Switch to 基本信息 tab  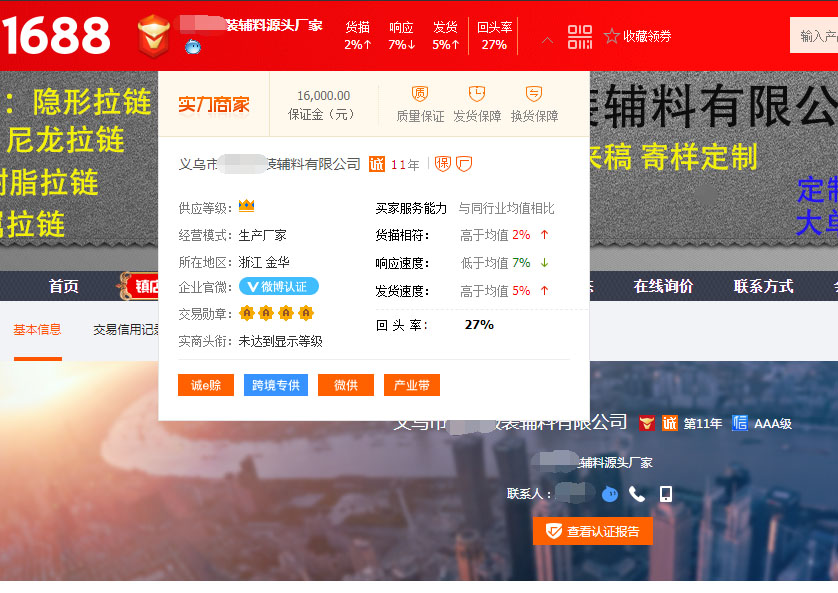(x=37, y=330)
